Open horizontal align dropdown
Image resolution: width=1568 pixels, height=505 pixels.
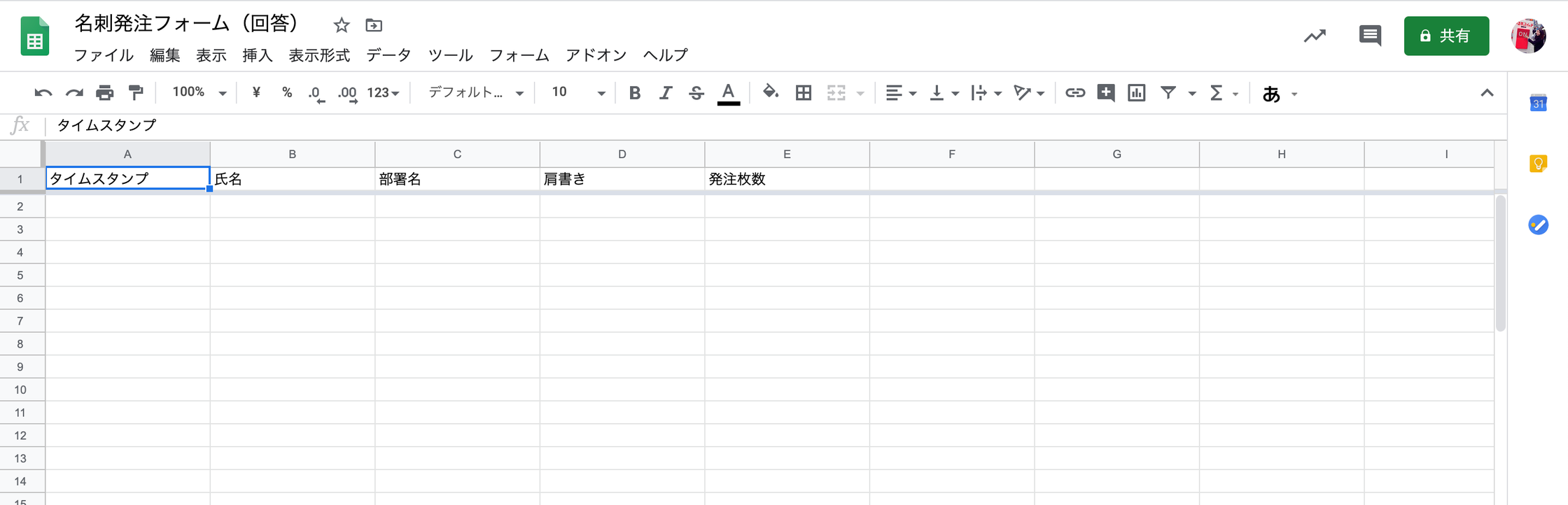click(901, 92)
